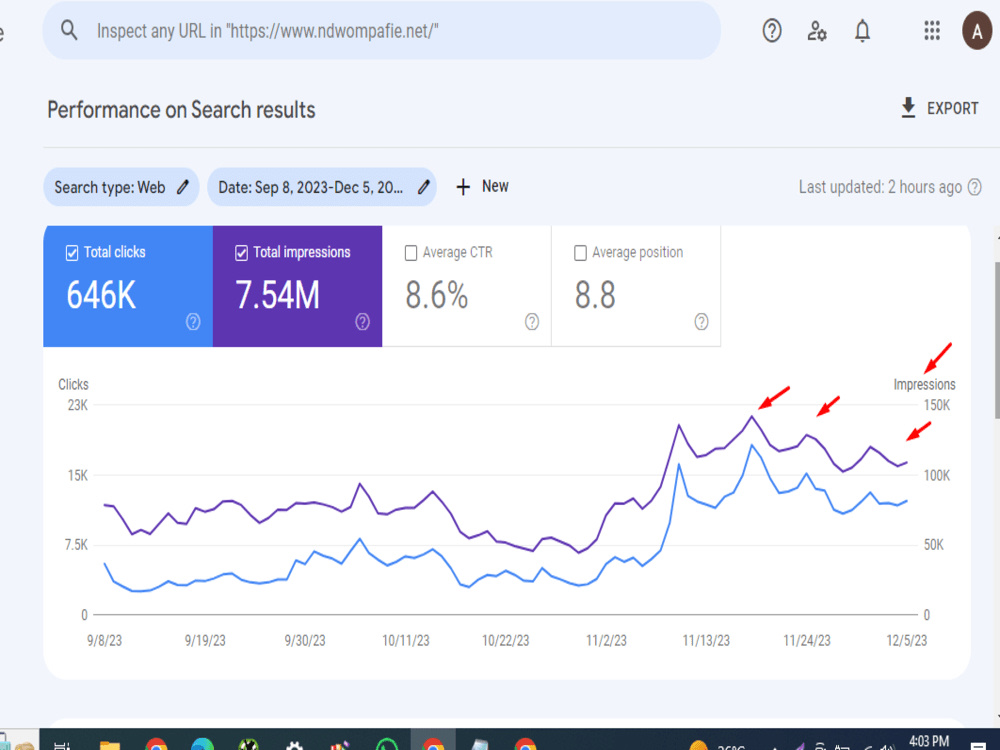The height and width of the screenshot is (750, 1000).
Task: Click the 8.8 average position value
Action: (595, 295)
